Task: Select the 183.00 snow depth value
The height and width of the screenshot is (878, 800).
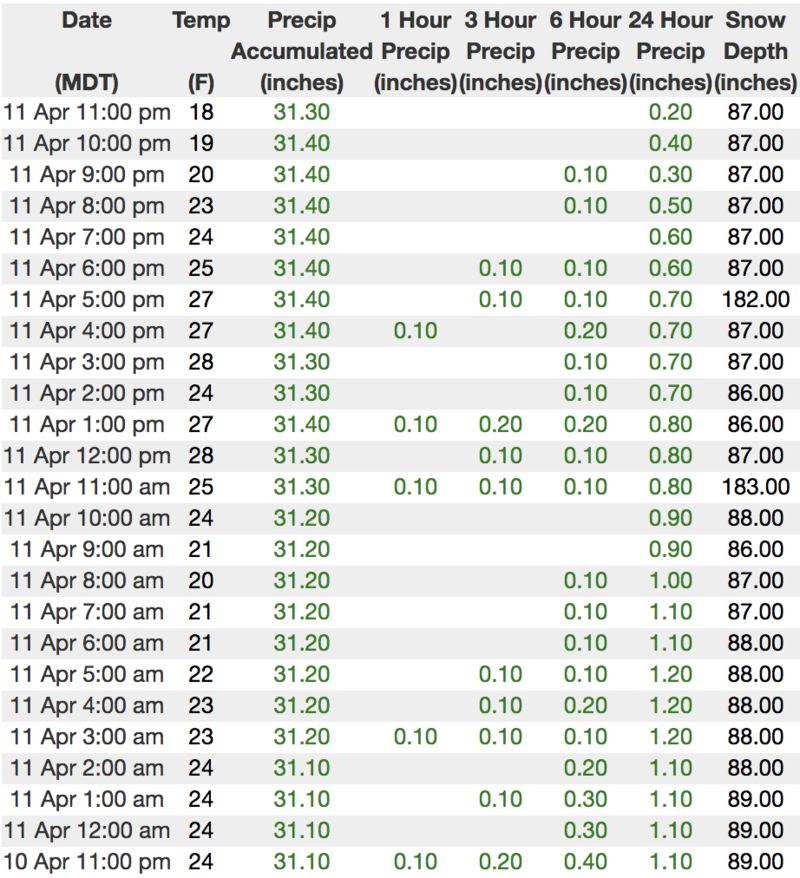Action: pyautogui.click(x=756, y=487)
